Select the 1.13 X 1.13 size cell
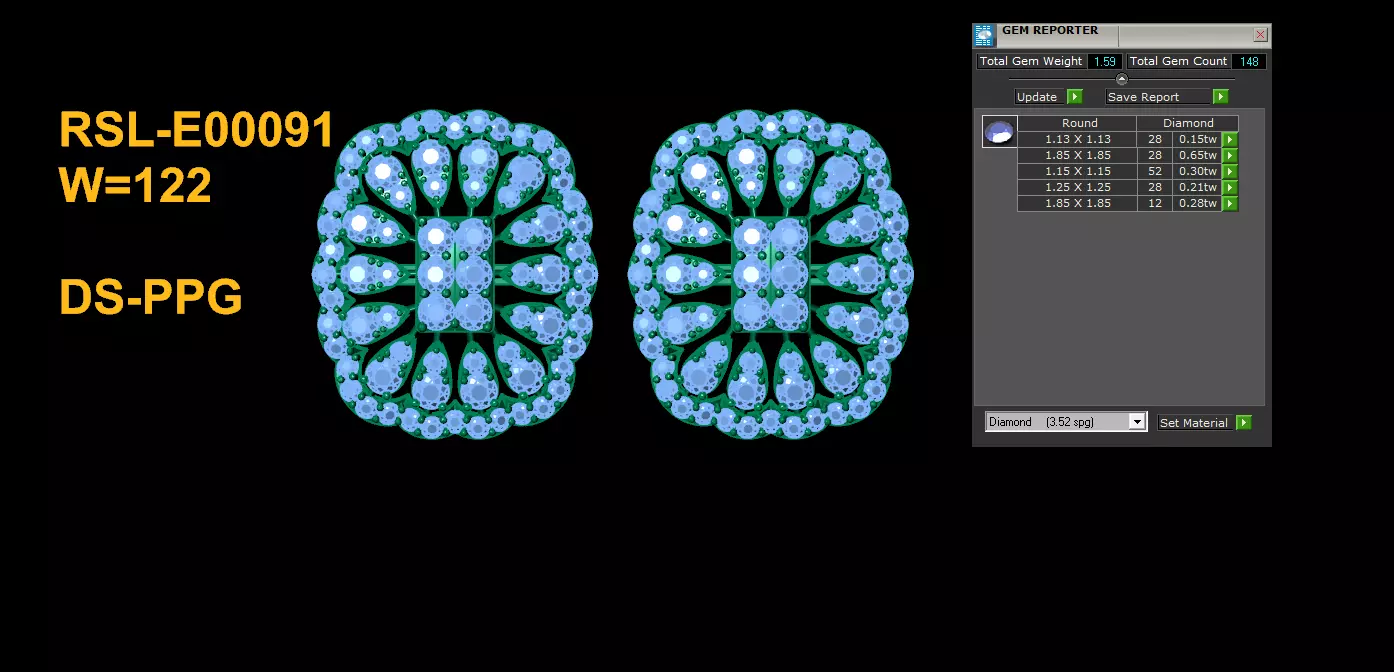Viewport: 1394px width, 672px height. (x=1078, y=140)
